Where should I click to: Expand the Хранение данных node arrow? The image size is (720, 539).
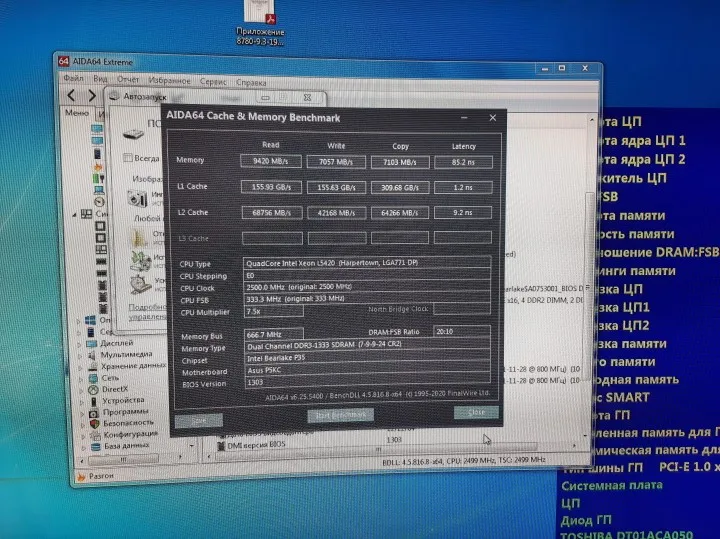tap(80, 367)
